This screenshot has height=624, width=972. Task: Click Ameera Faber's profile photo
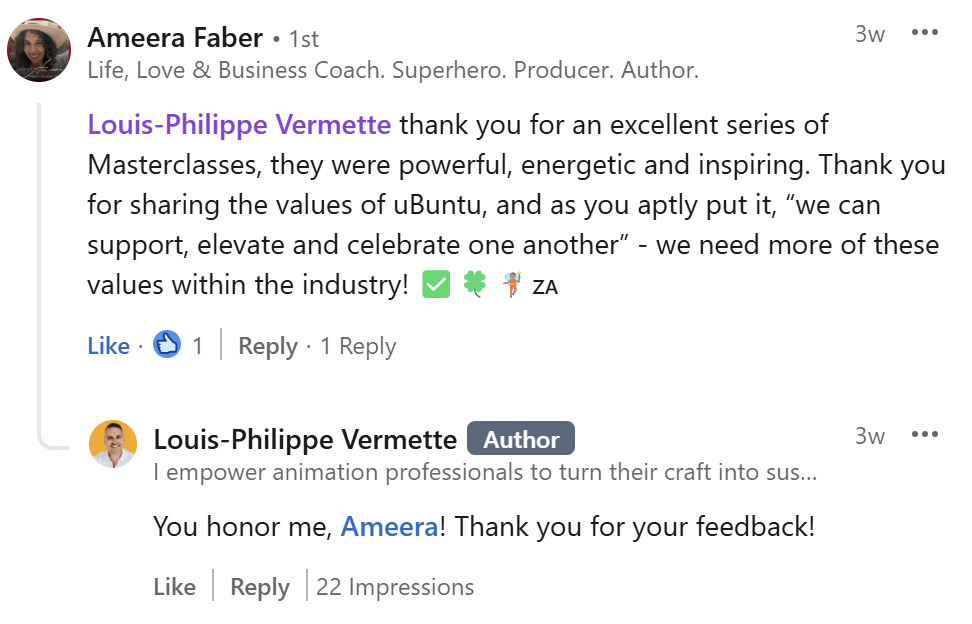(38, 49)
